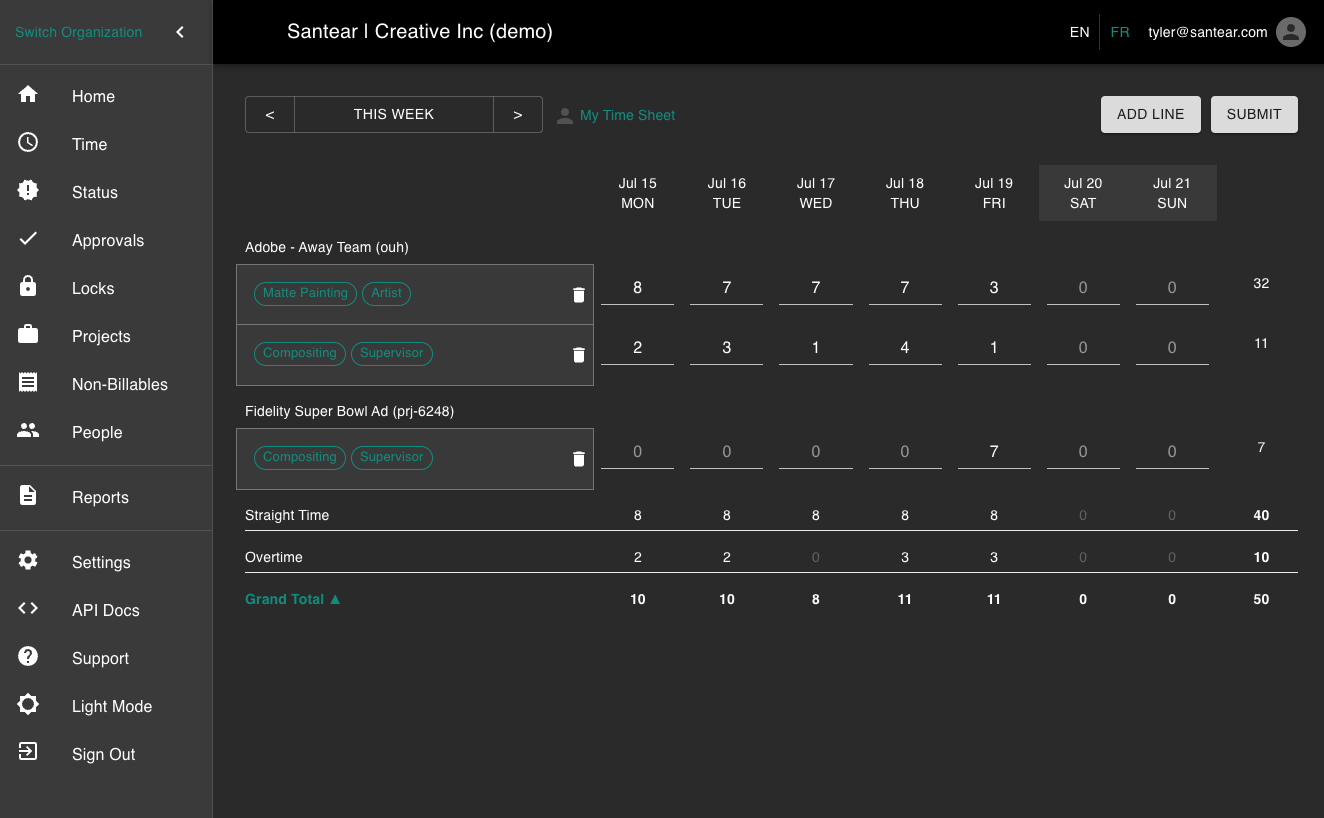The width and height of the screenshot is (1324, 818).
Task: Click 'Fidelity Super Bowl Ad (prj-6248)' title
Action: point(350,411)
